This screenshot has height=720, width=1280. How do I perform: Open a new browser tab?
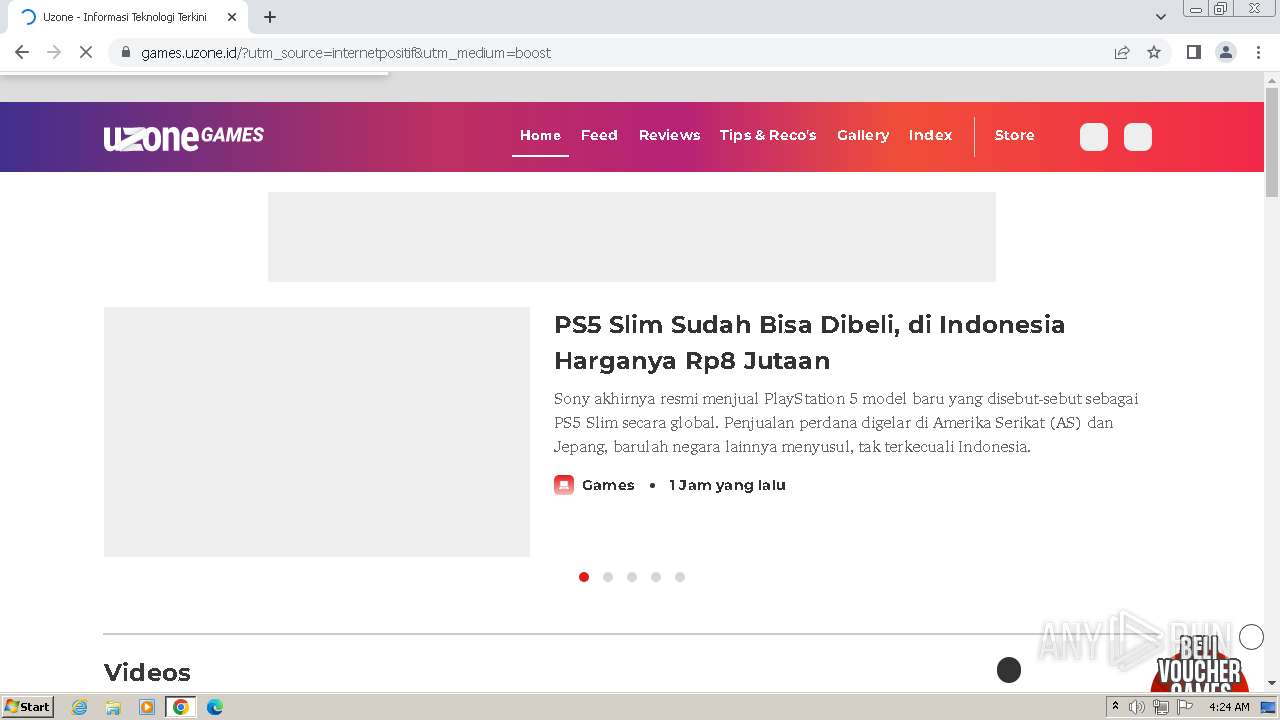click(270, 17)
